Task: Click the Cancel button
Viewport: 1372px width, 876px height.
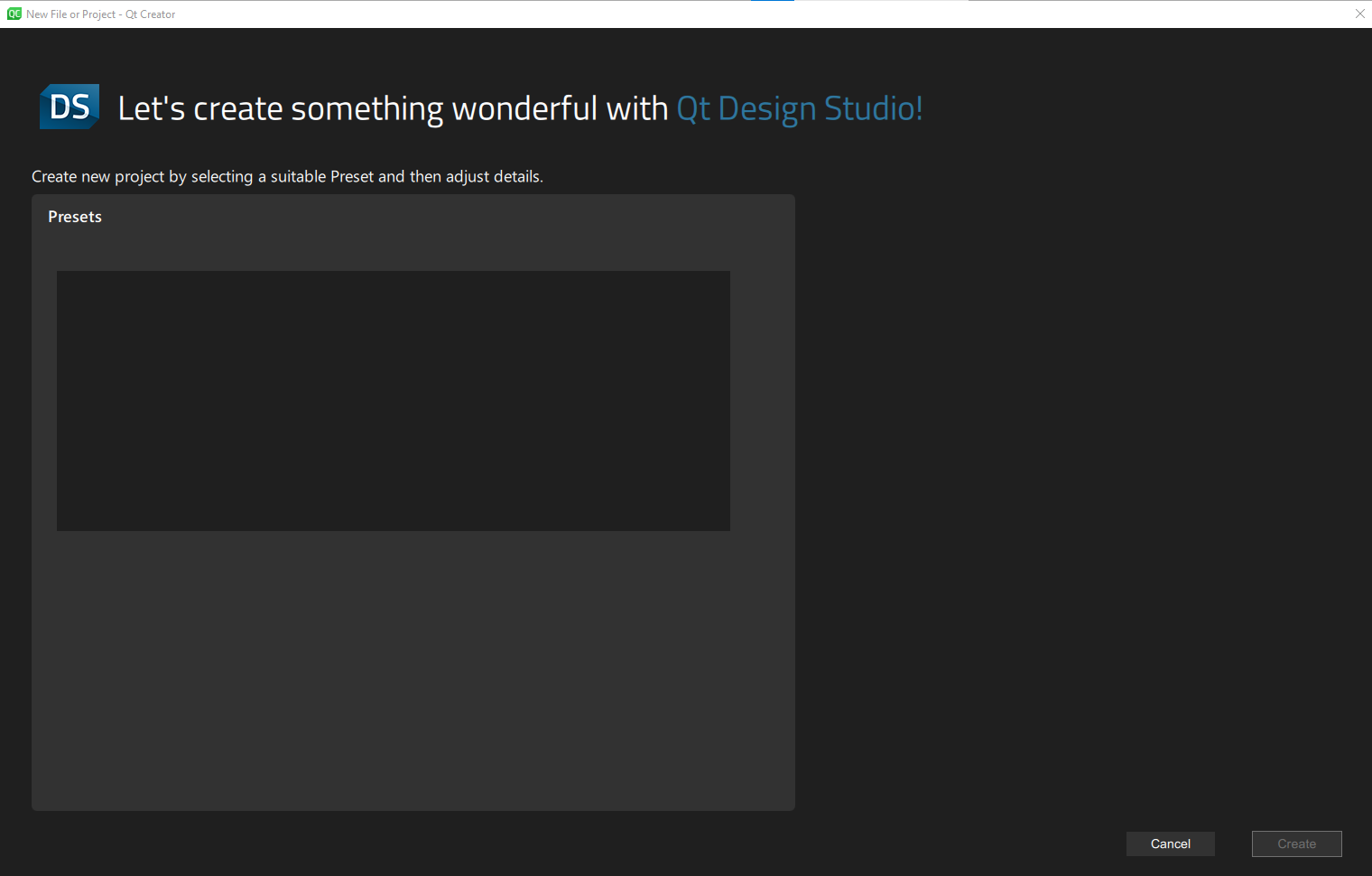Action: (x=1170, y=843)
